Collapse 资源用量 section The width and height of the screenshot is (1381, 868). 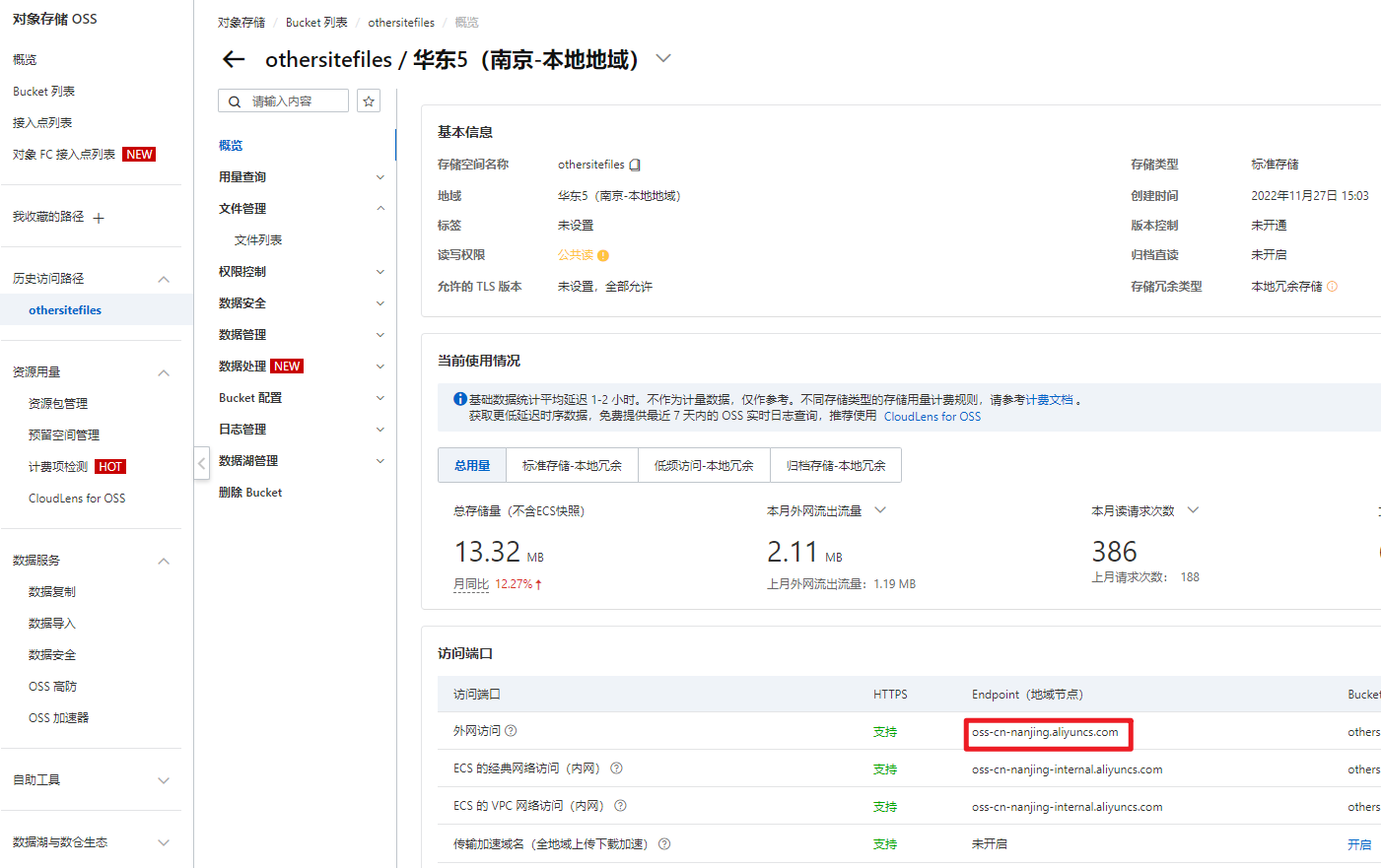[164, 372]
